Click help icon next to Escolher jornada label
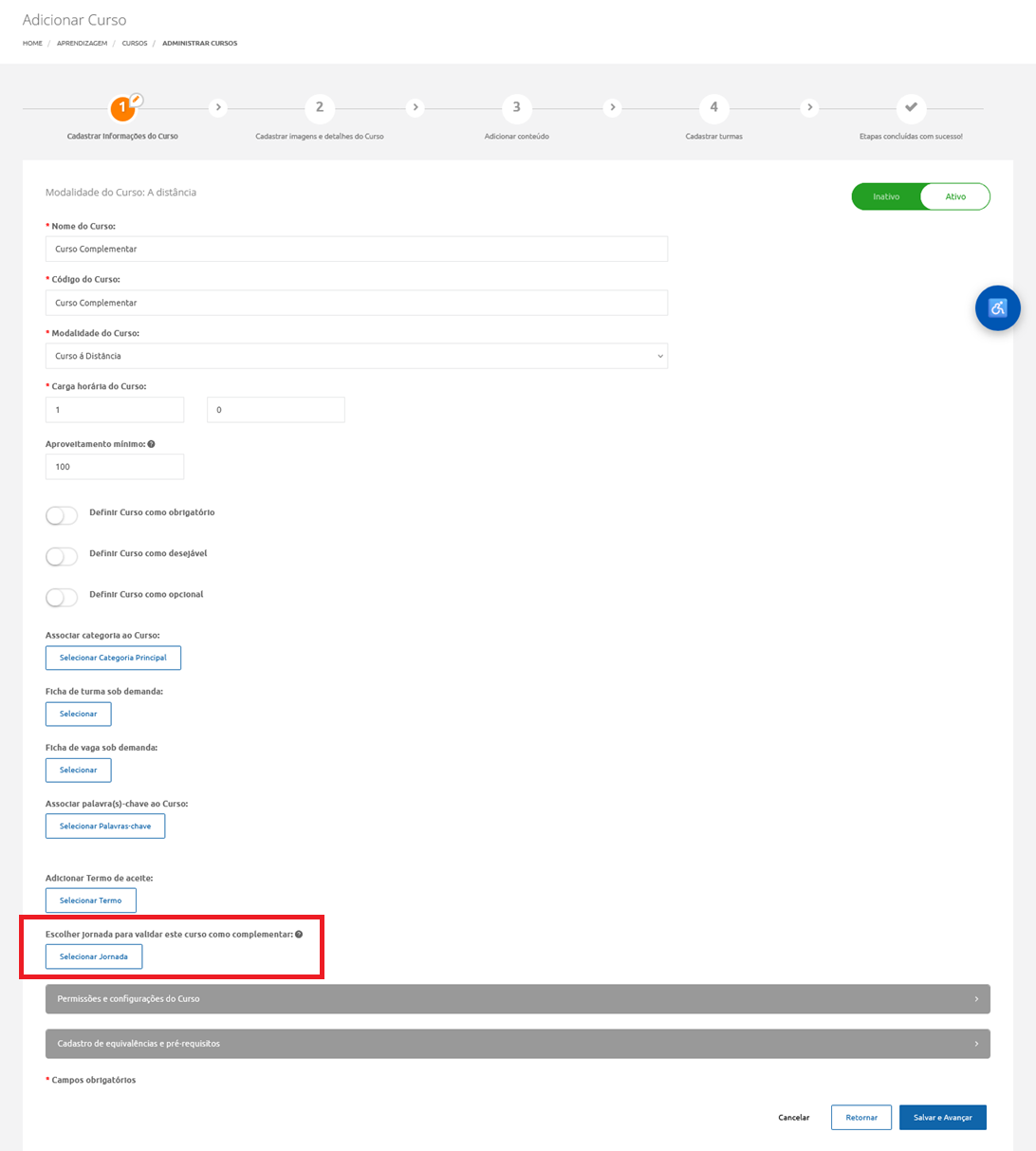 [x=299, y=935]
